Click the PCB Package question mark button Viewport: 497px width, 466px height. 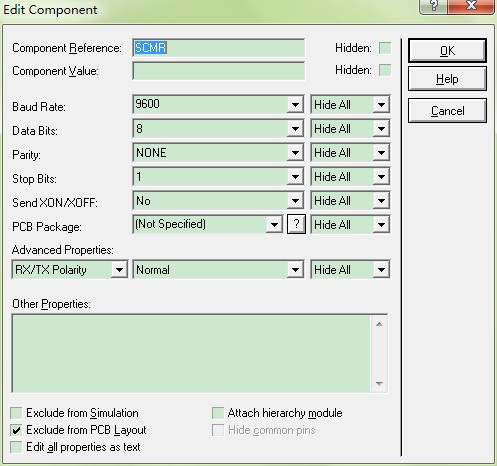coord(296,224)
